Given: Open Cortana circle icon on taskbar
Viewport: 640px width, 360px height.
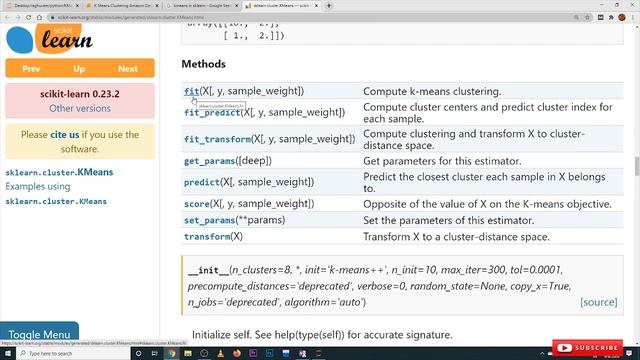Looking at the screenshot, I should (x=138, y=353).
